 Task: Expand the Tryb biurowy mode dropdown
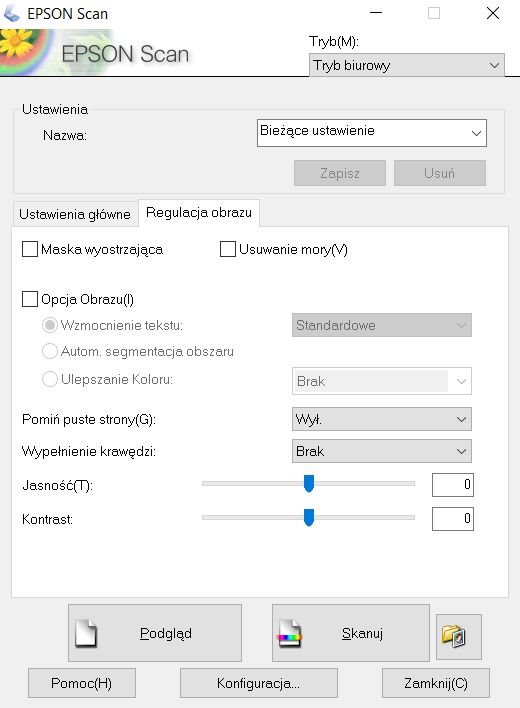coord(407,65)
